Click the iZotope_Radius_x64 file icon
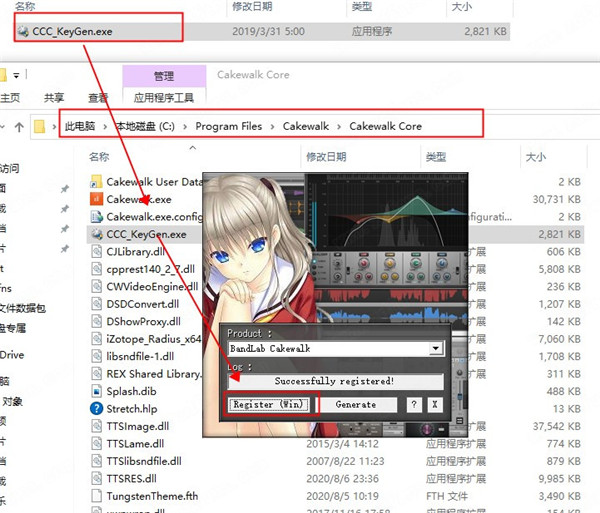This screenshot has height=513, width=600. click(x=96, y=339)
